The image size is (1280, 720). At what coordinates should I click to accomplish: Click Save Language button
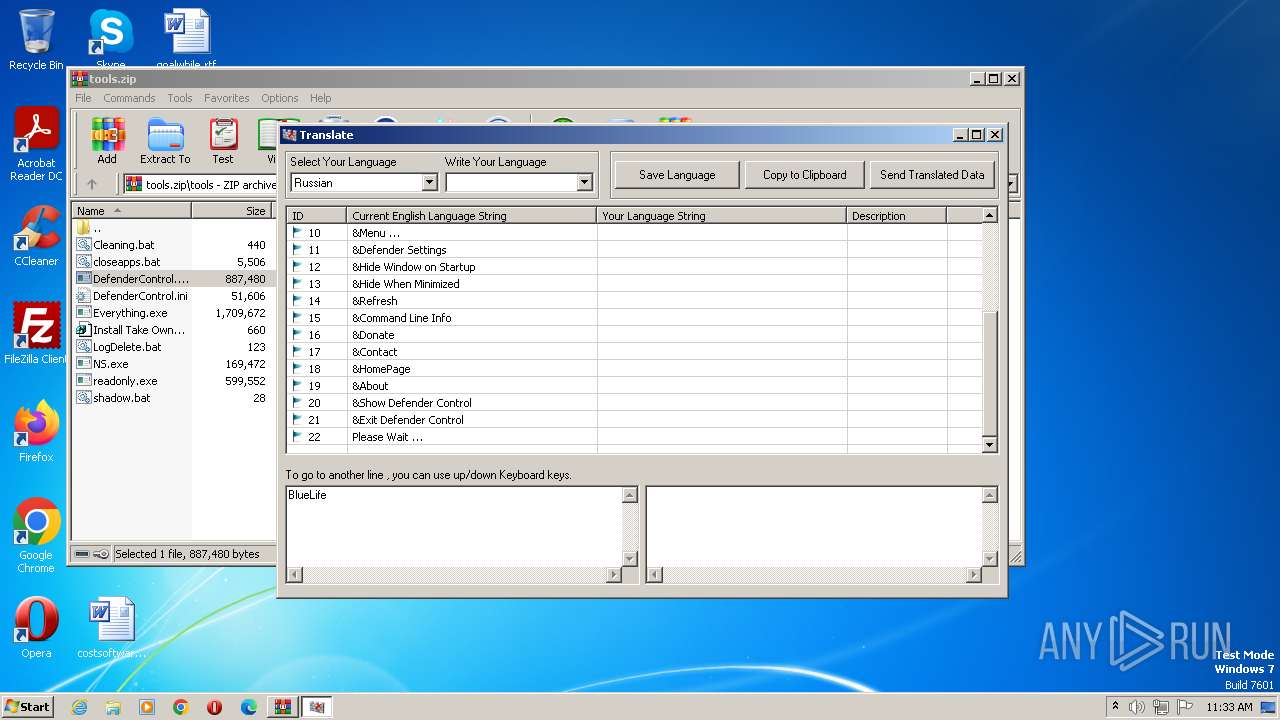[677, 175]
